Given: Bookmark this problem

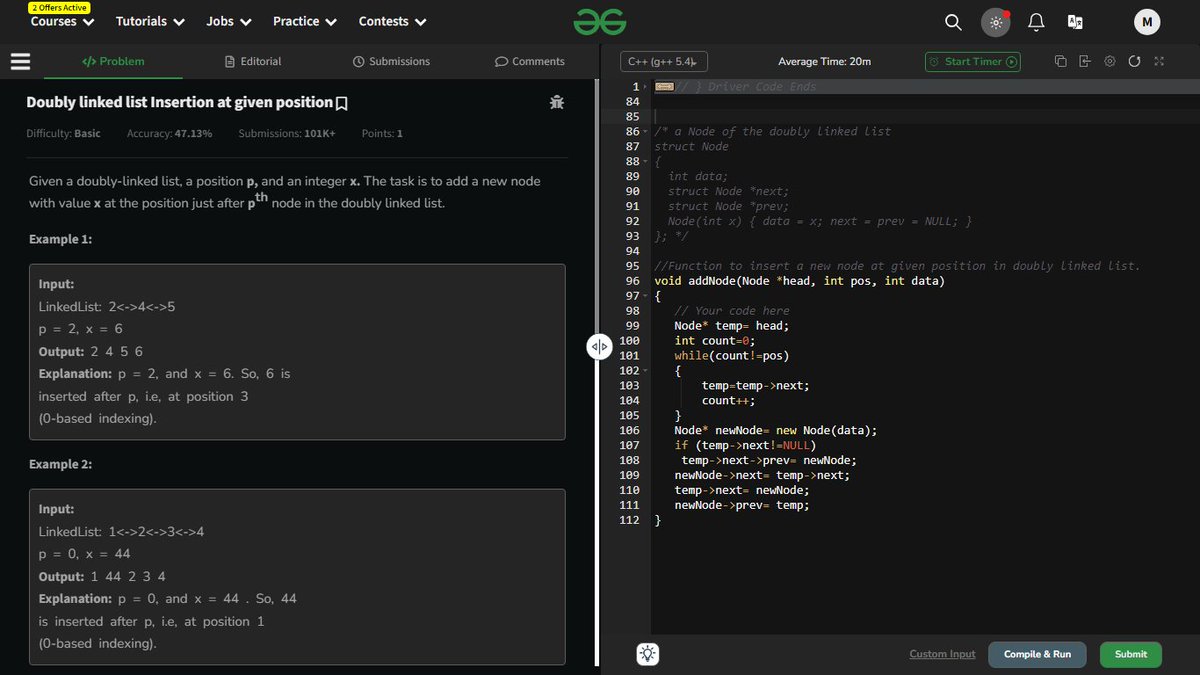Looking at the screenshot, I should pyautogui.click(x=342, y=103).
